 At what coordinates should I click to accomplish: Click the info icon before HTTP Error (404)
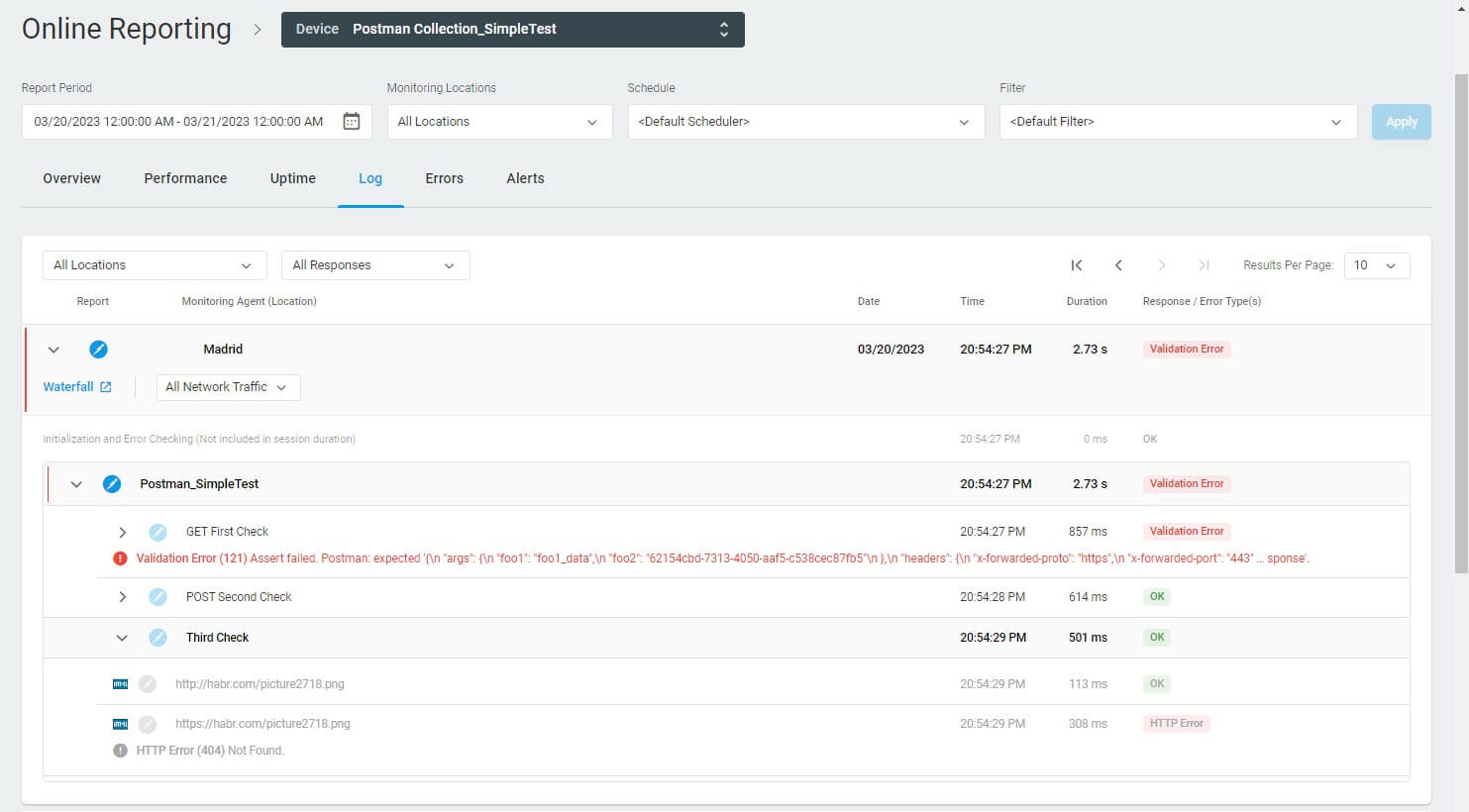pyautogui.click(x=120, y=750)
